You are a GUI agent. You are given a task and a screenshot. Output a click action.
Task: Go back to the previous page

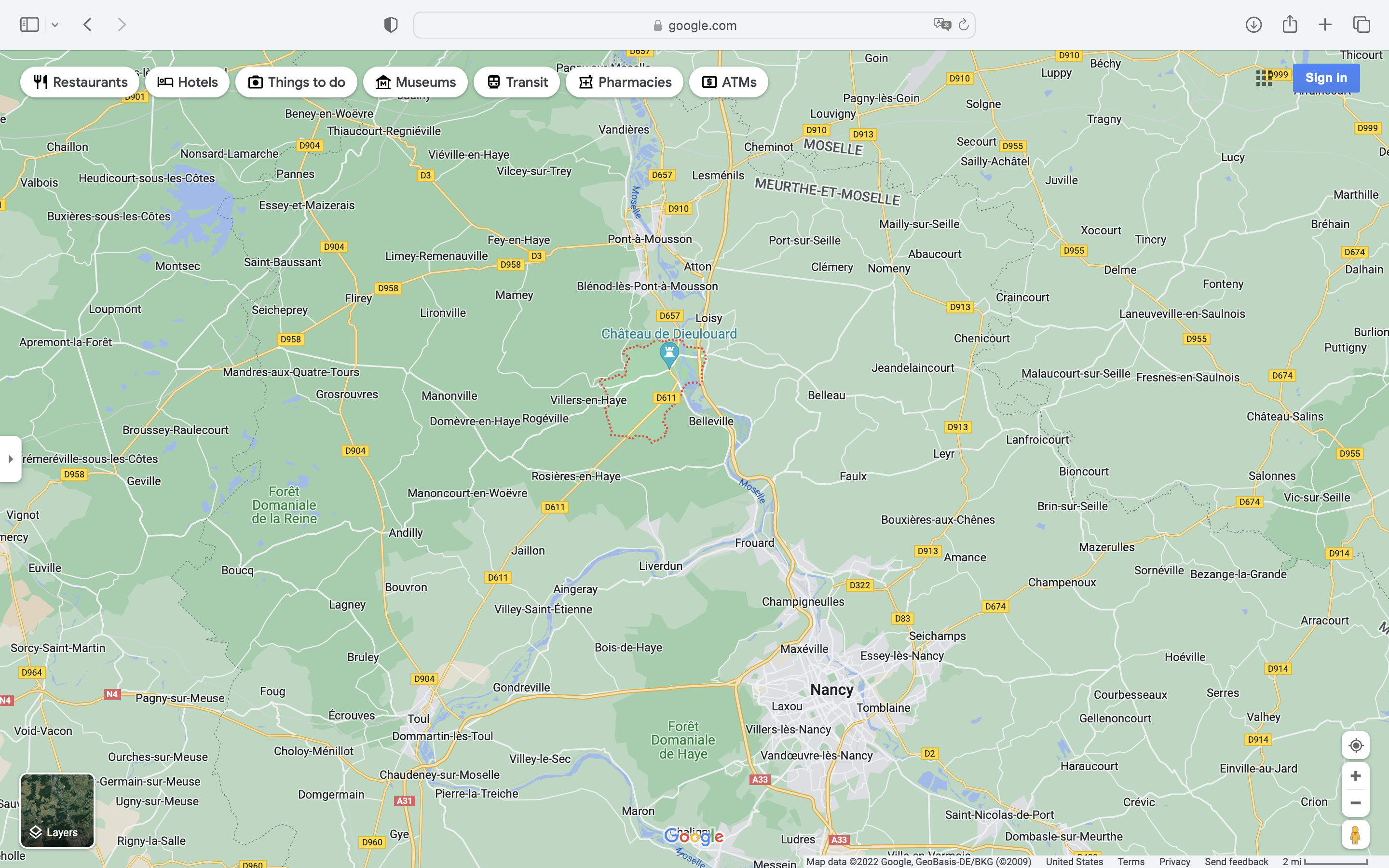tap(88, 25)
